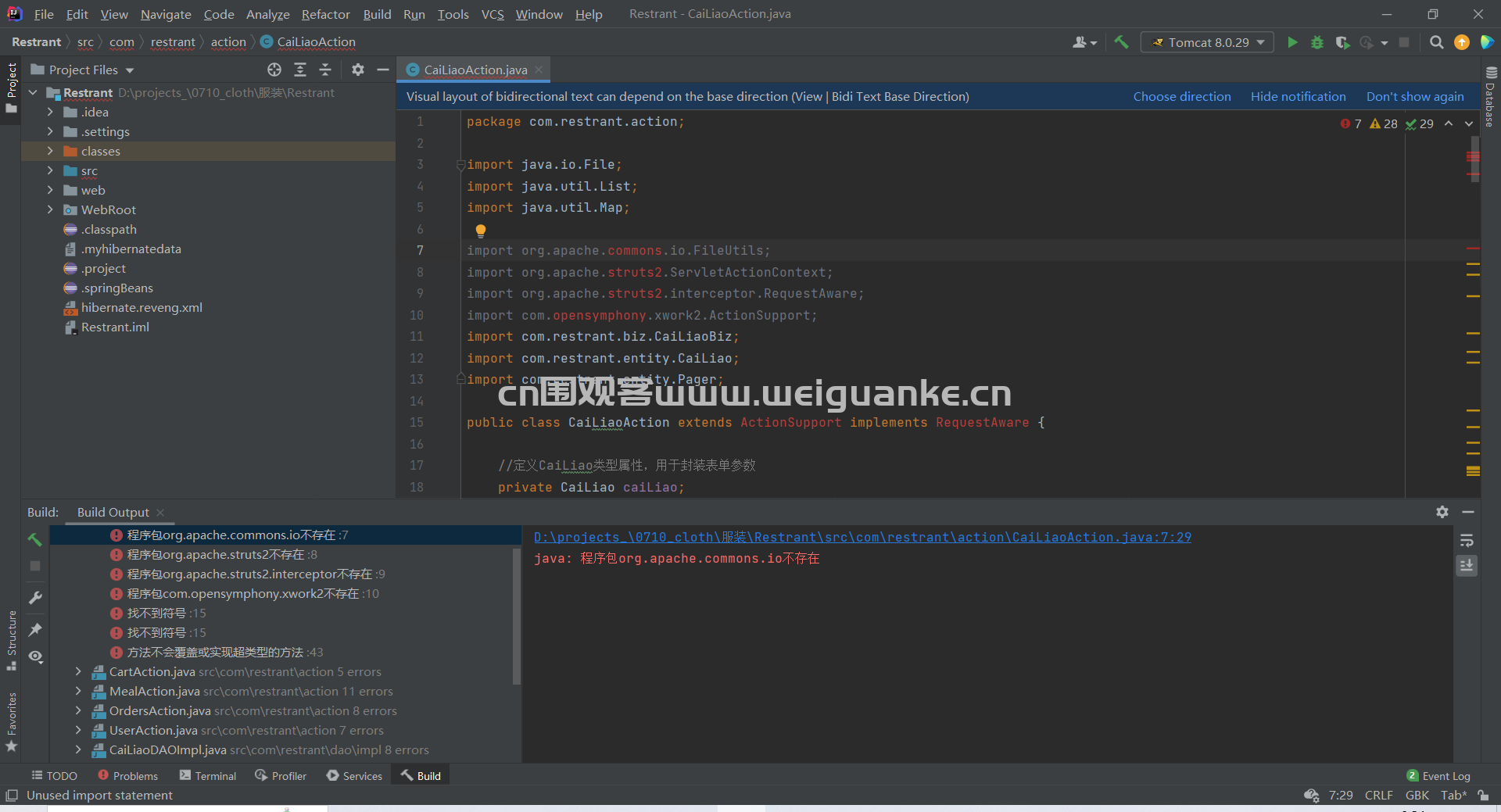Open the Event Log button

click(1438, 775)
